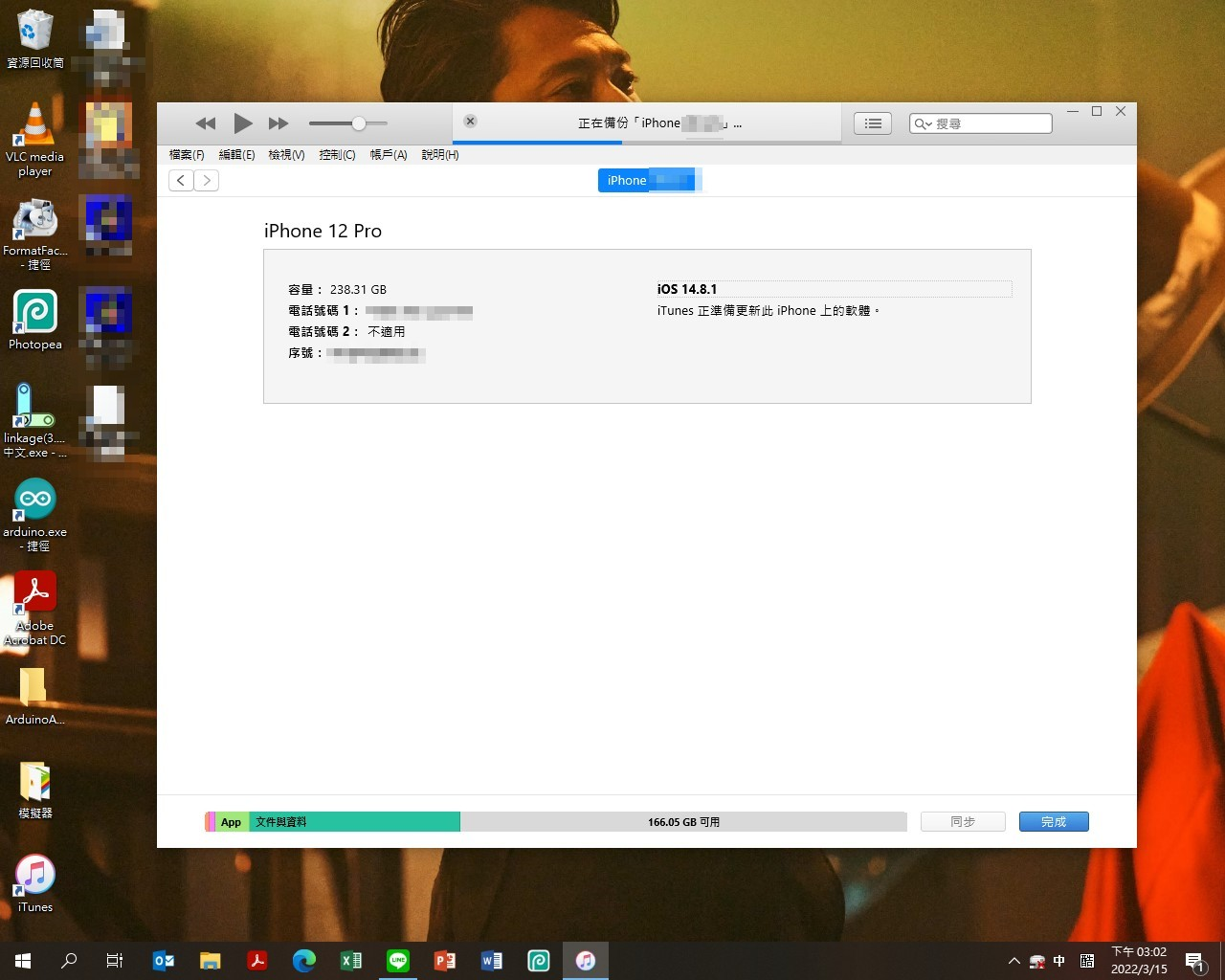
Task: Open the Adobe Acrobat DC desktop shortcut
Action: [x=35, y=609]
